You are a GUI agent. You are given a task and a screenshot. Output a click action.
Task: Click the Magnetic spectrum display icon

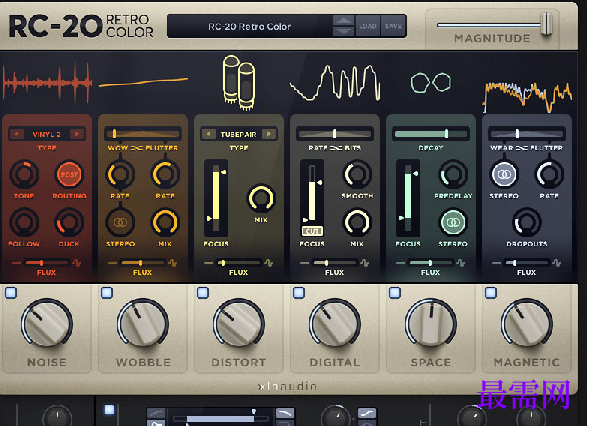tap(527, 97)
